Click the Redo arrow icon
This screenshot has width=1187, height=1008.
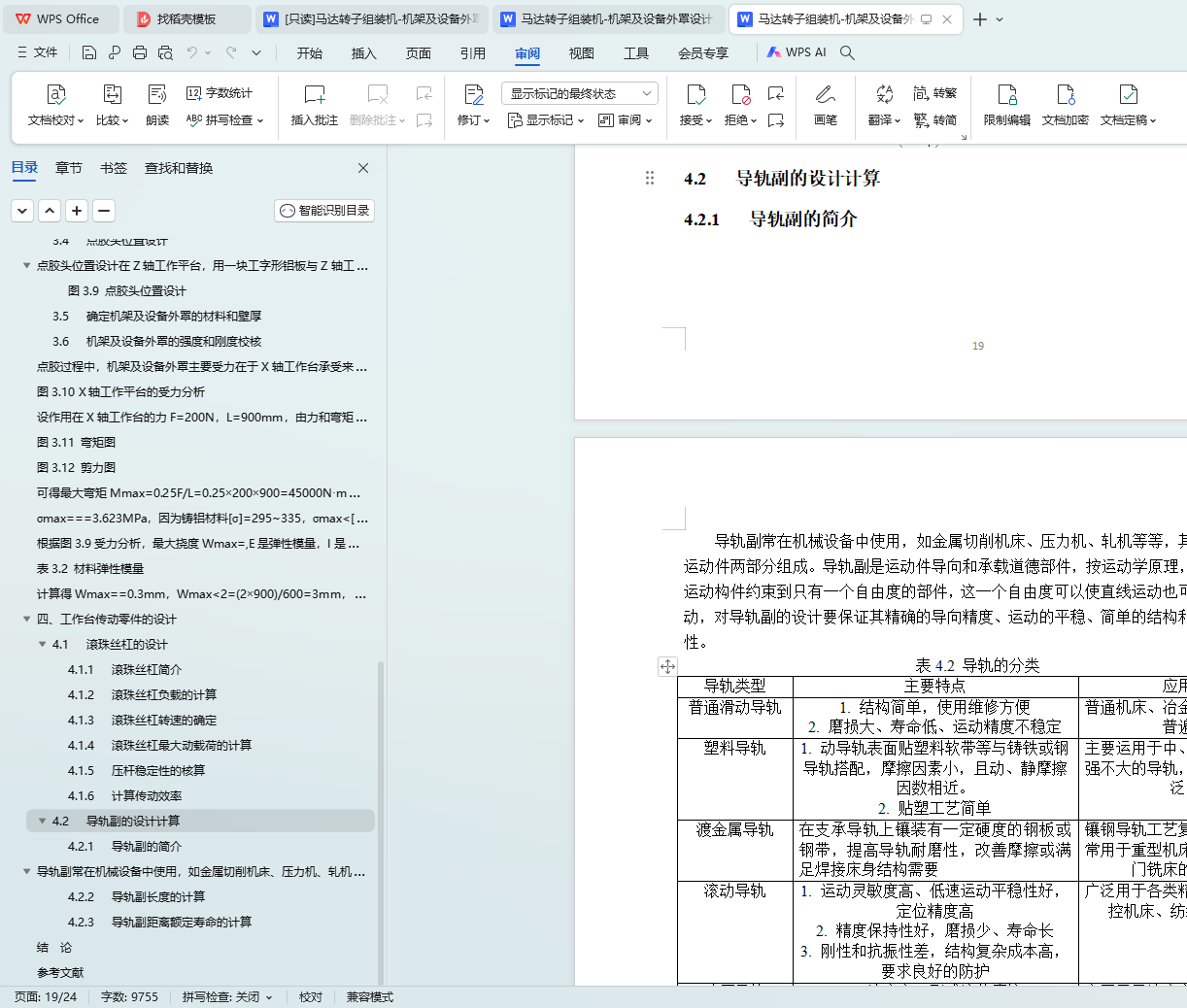click(231, 52)
